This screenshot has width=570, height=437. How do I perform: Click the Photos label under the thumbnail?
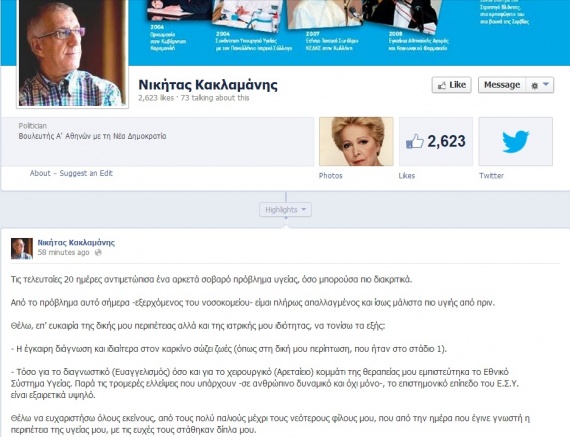coord(331,176)
